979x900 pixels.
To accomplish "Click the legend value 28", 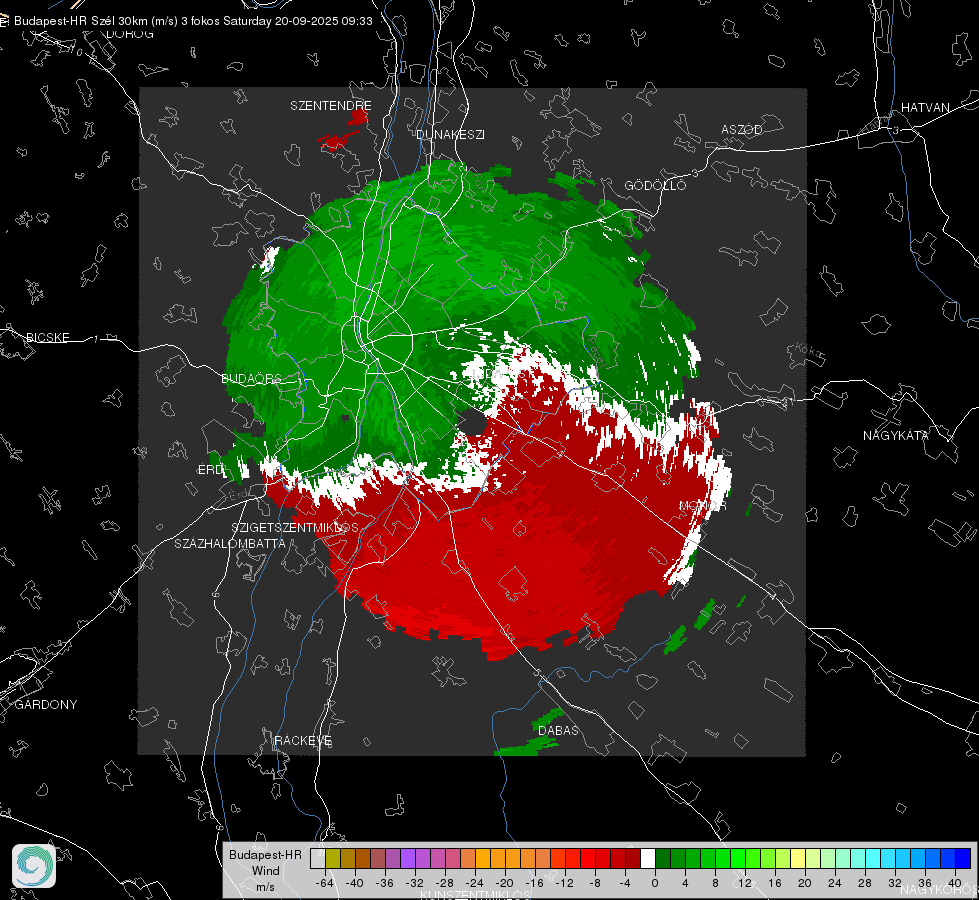I will coord(864,883).
